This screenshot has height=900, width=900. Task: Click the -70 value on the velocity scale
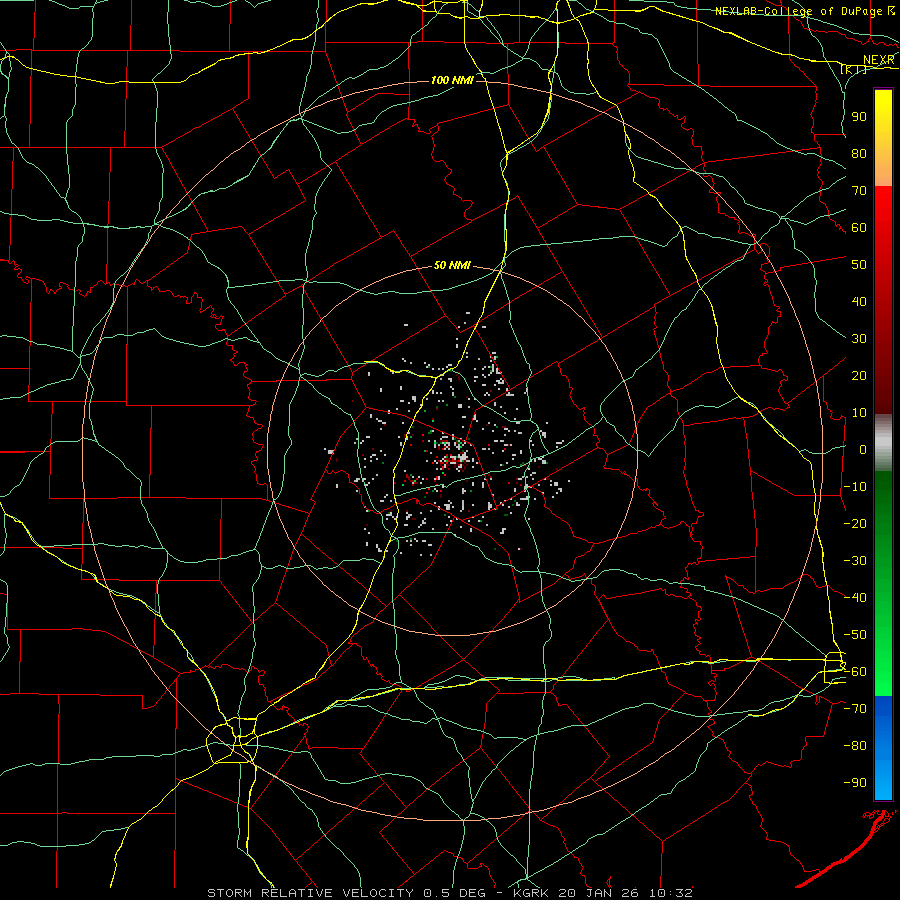click(855, 709)
